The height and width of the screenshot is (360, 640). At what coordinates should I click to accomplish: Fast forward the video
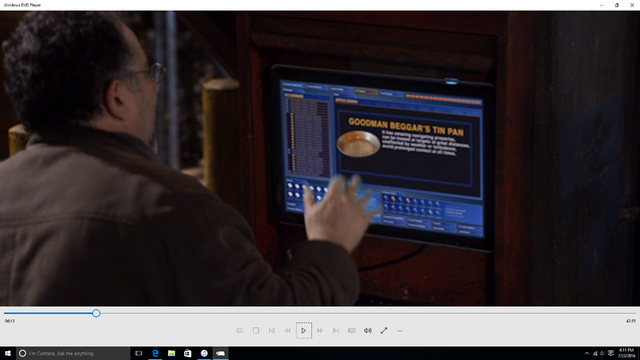tap(320, 331)
